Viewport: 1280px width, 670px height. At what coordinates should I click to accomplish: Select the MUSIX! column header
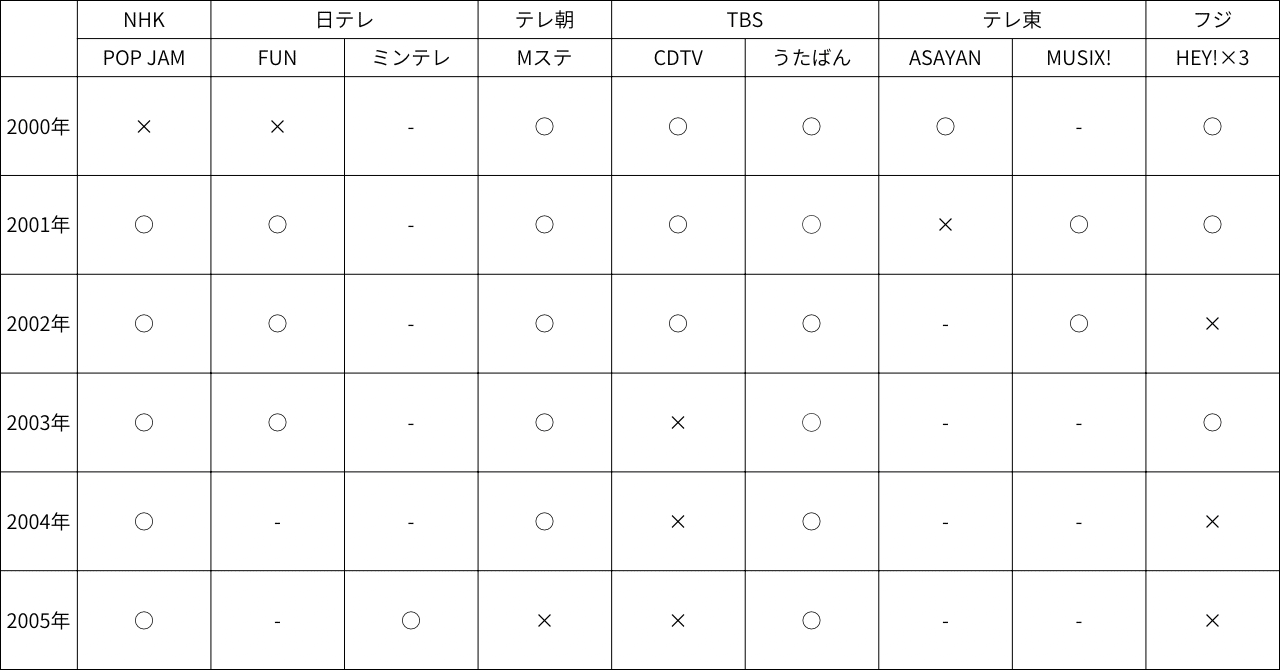(1078, 58)
